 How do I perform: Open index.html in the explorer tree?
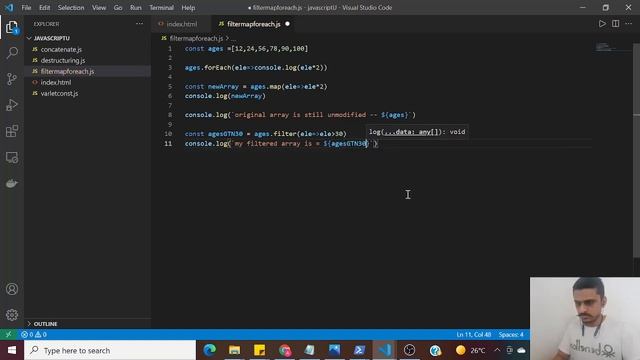tap(56, 82)
